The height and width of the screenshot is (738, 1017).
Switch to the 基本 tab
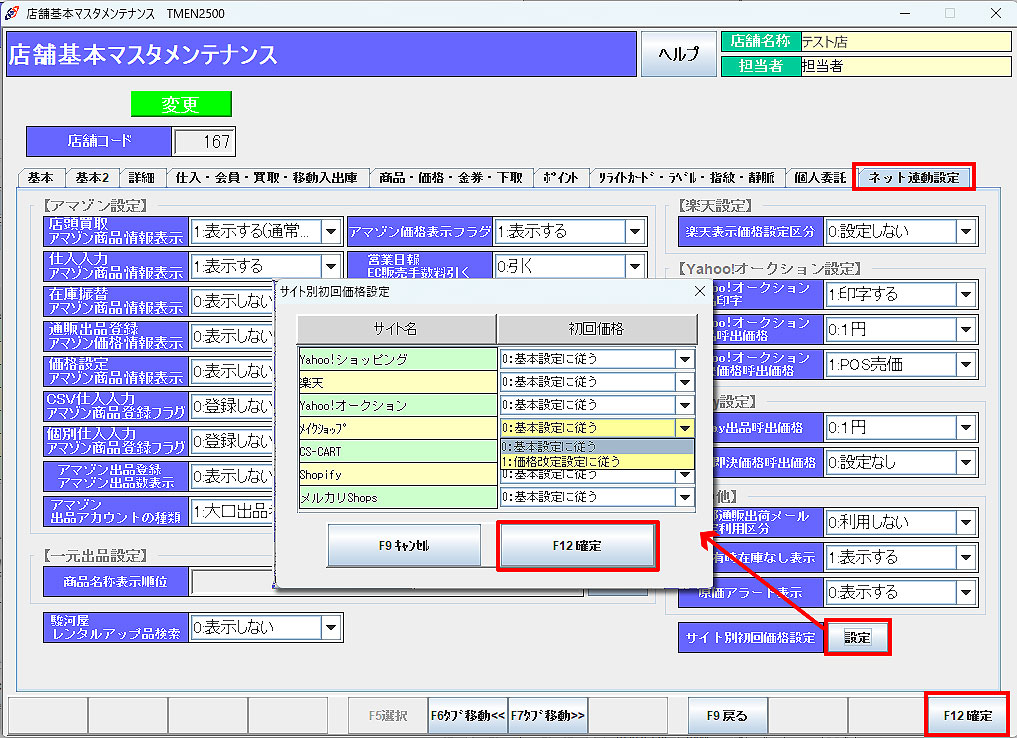(x=41, y=178)
